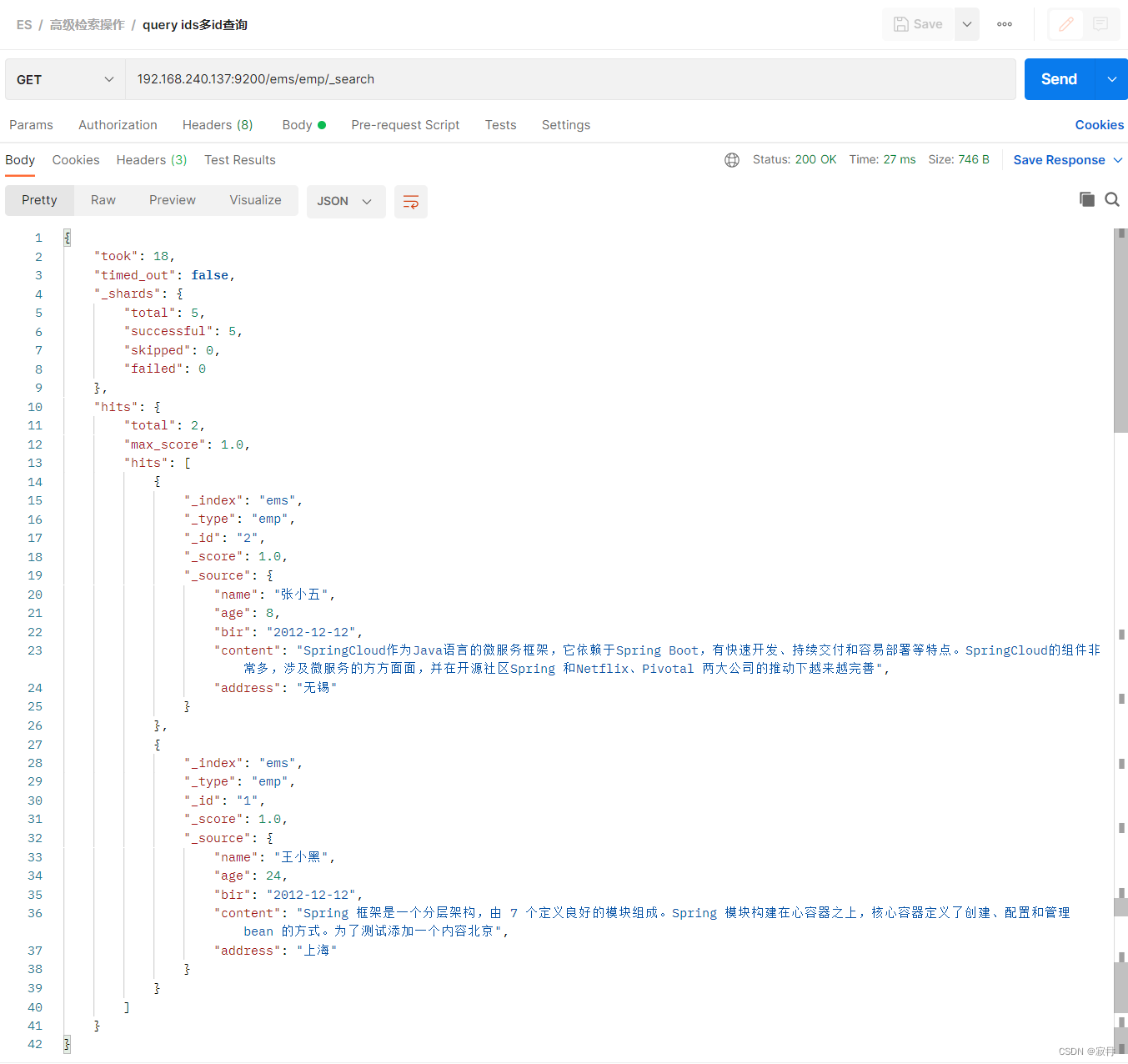Click the name 王小黑 line
This screenshot has width=1128, height=1064.
pyautogui.click(x=274, y=857)
